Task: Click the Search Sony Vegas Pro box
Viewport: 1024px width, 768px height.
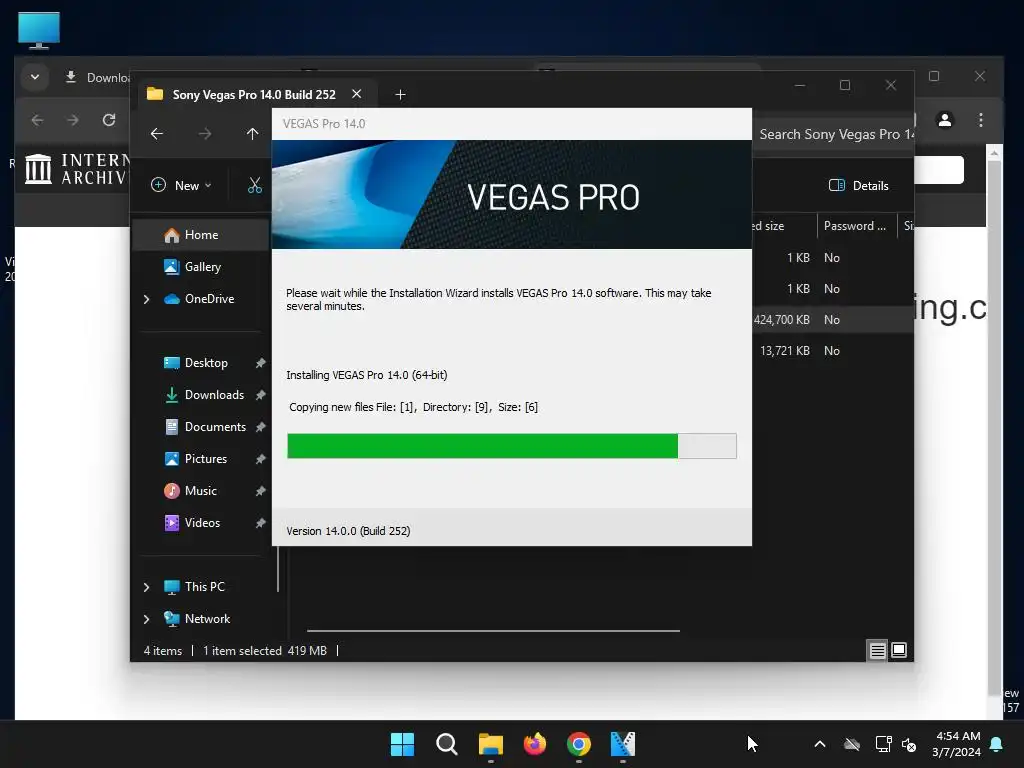Action: (x=834, y=135)
